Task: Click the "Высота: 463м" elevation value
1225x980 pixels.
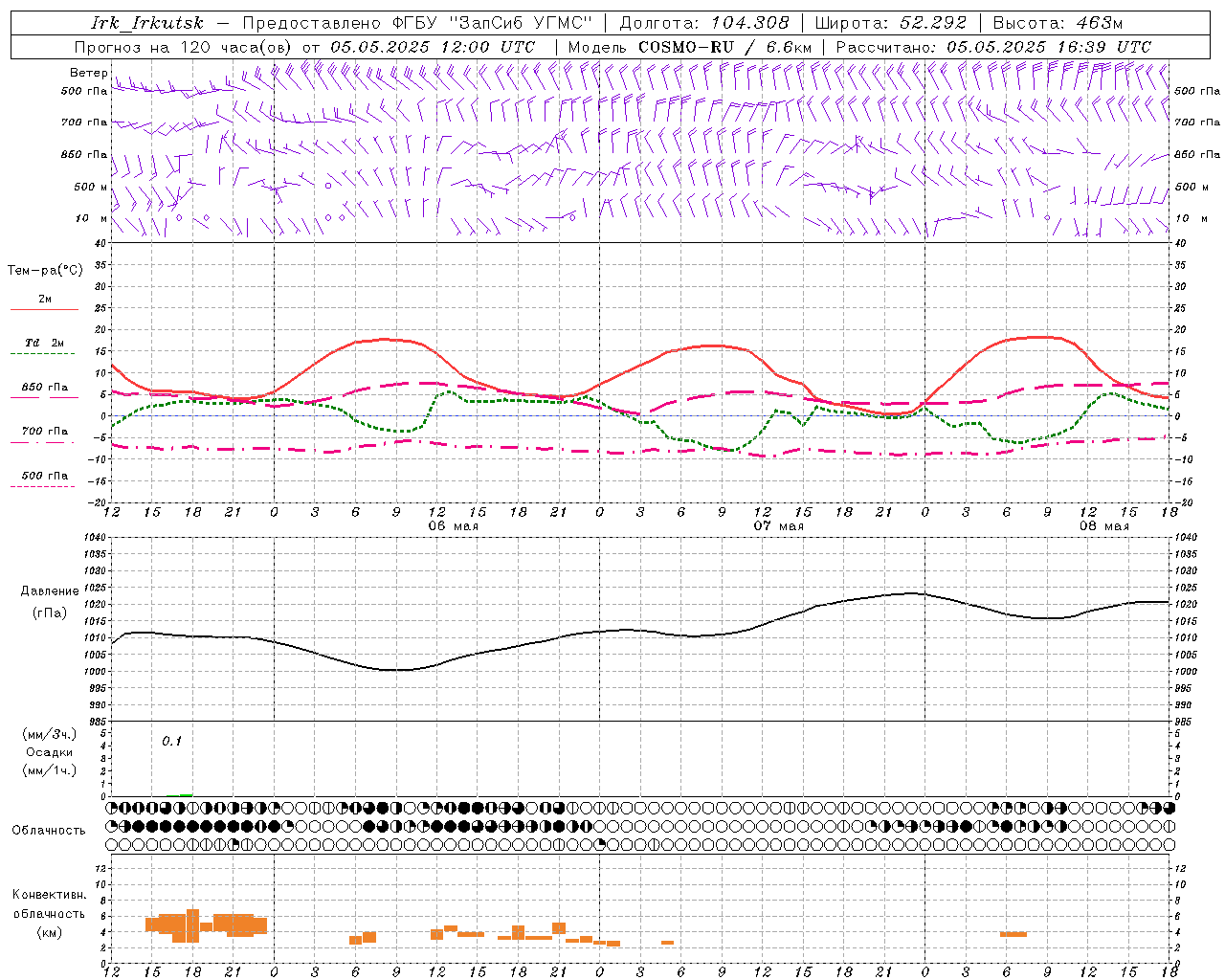Action: [1058, 23]
